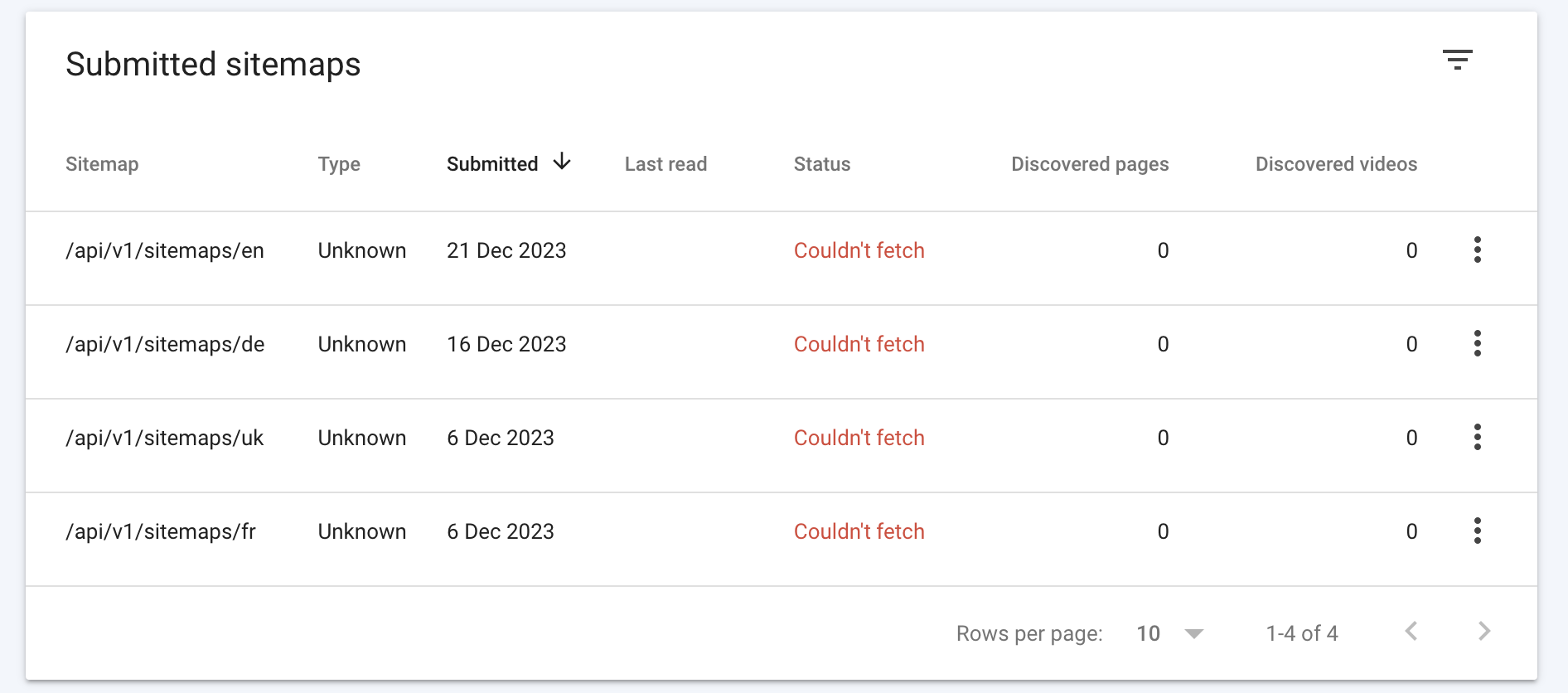The width and height of the screenshot is (1568, 693).
Task: Open more options for /api/v1/sitemaps/uk
Action: point(1477,437)
